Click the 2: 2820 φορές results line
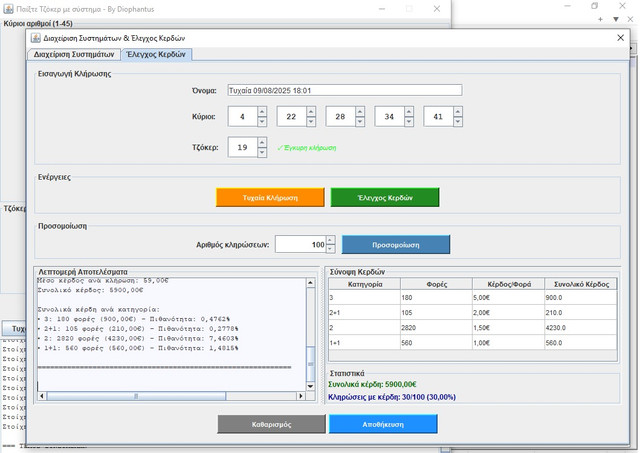The height and width of the screenshot is (453, 640). point(138,339)
